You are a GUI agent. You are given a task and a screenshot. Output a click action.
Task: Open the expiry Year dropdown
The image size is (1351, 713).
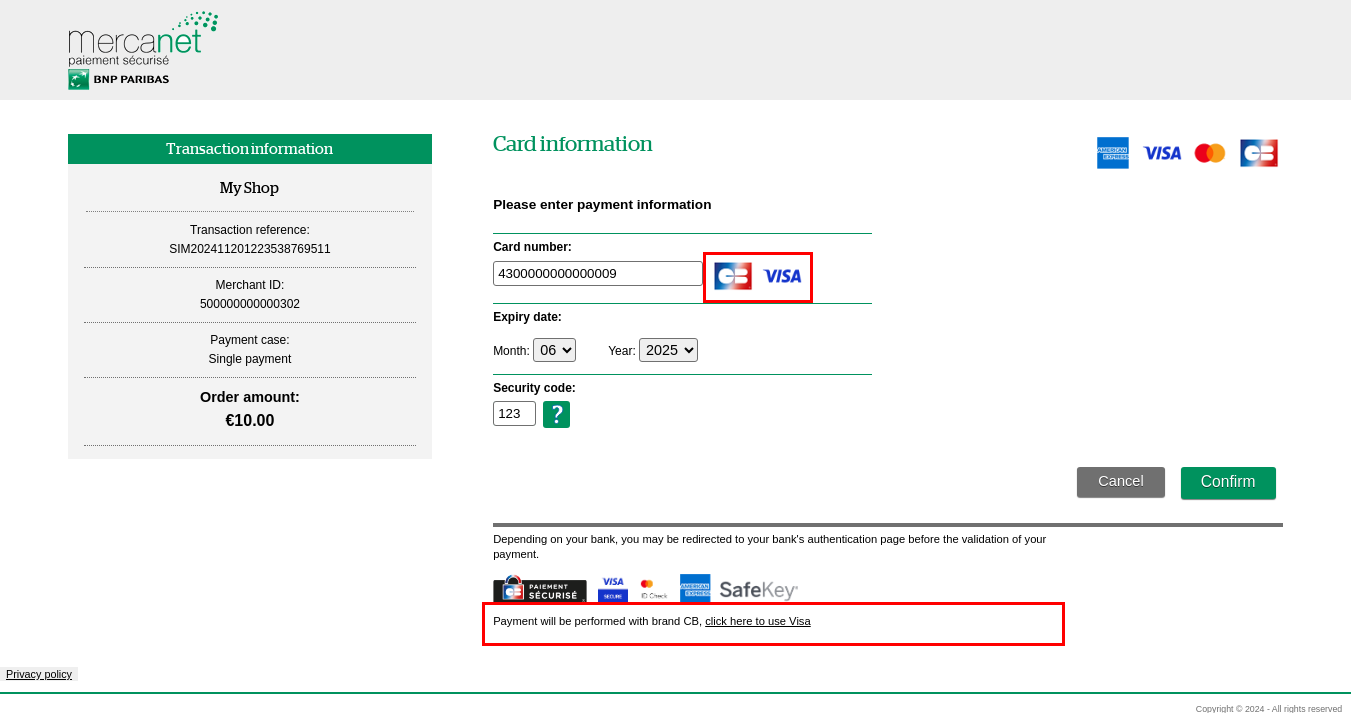[x=668, y=349]
